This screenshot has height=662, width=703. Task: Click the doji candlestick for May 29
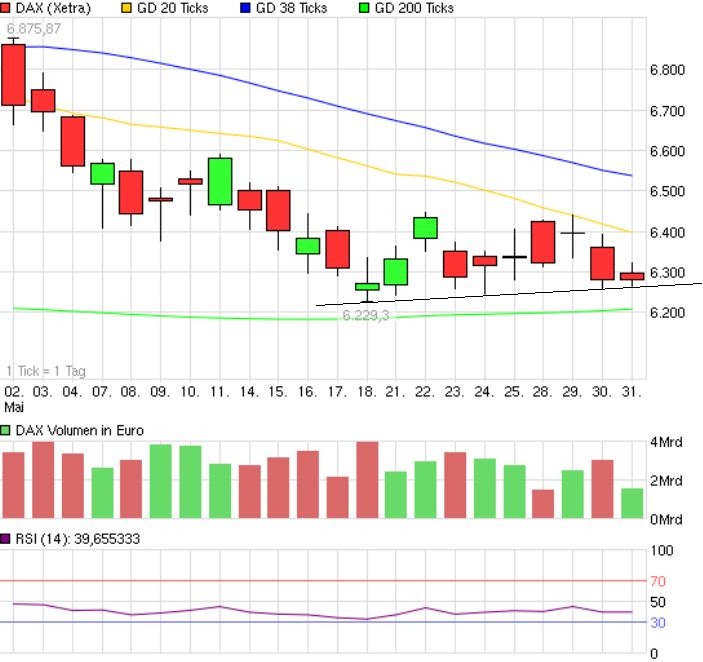pyautogui.click(x=573, y=233)
